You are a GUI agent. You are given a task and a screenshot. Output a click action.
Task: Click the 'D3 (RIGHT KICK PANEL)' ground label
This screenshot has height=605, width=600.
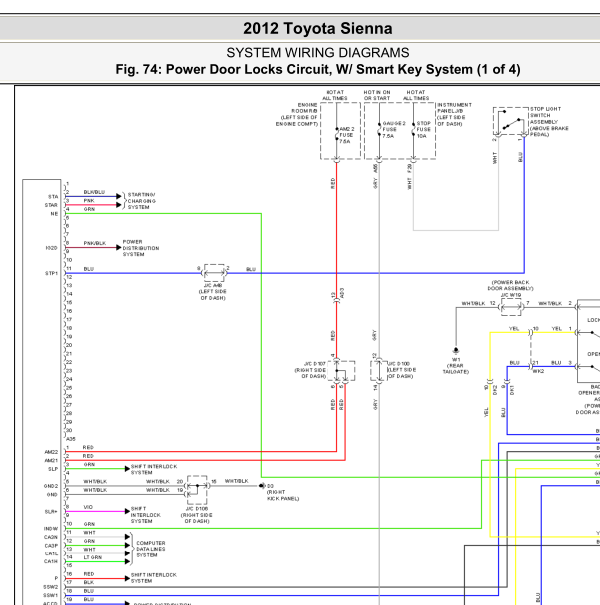pyautogui.click(x=283, y=492)
